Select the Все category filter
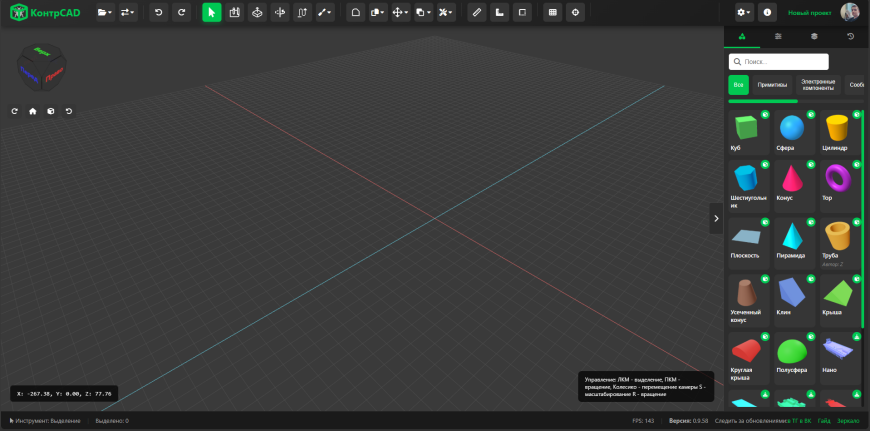 click(739, 85)
